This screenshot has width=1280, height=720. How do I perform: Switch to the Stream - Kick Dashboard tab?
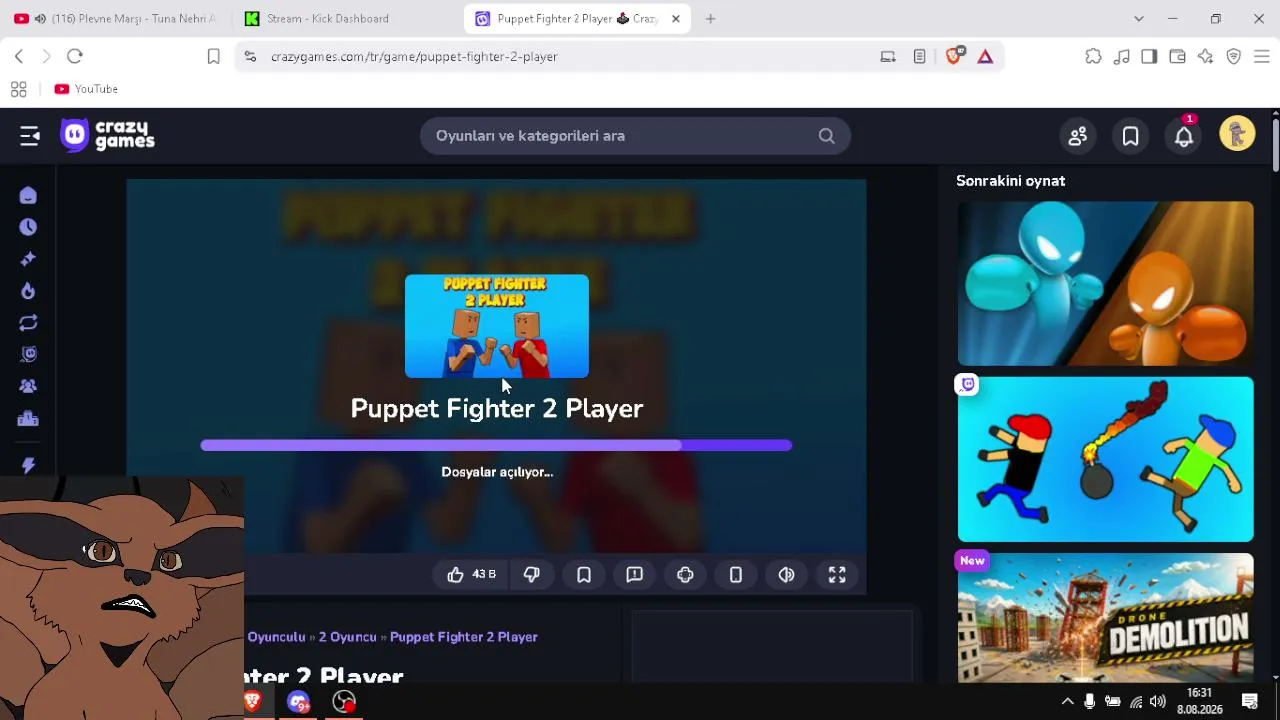pos(347,19)
